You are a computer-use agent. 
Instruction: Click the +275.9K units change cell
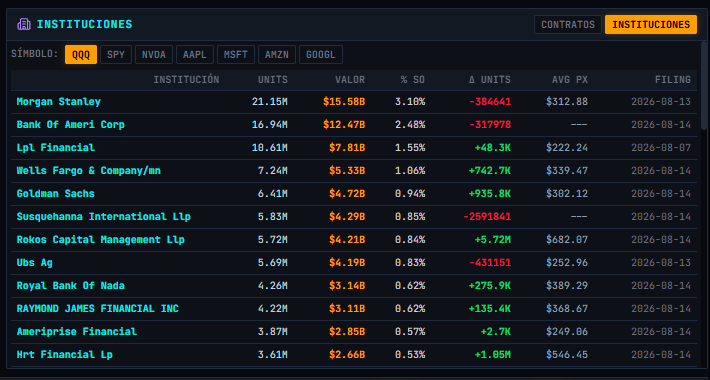click(490, 286)
